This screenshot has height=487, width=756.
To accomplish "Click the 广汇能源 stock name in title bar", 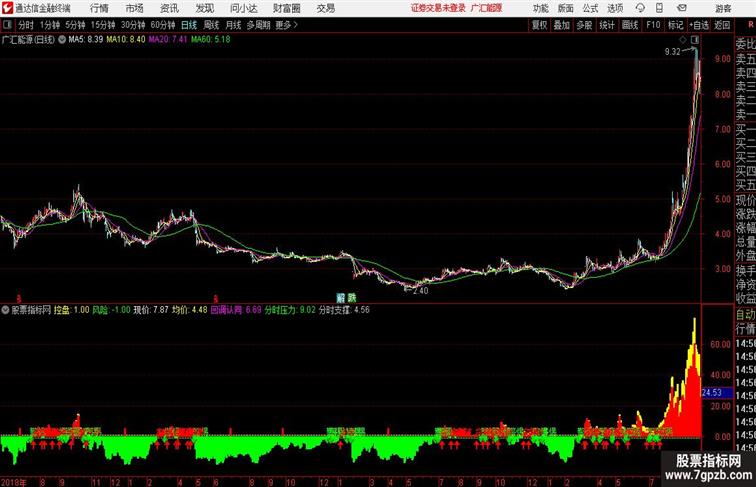I will click(x=486, y=8).
